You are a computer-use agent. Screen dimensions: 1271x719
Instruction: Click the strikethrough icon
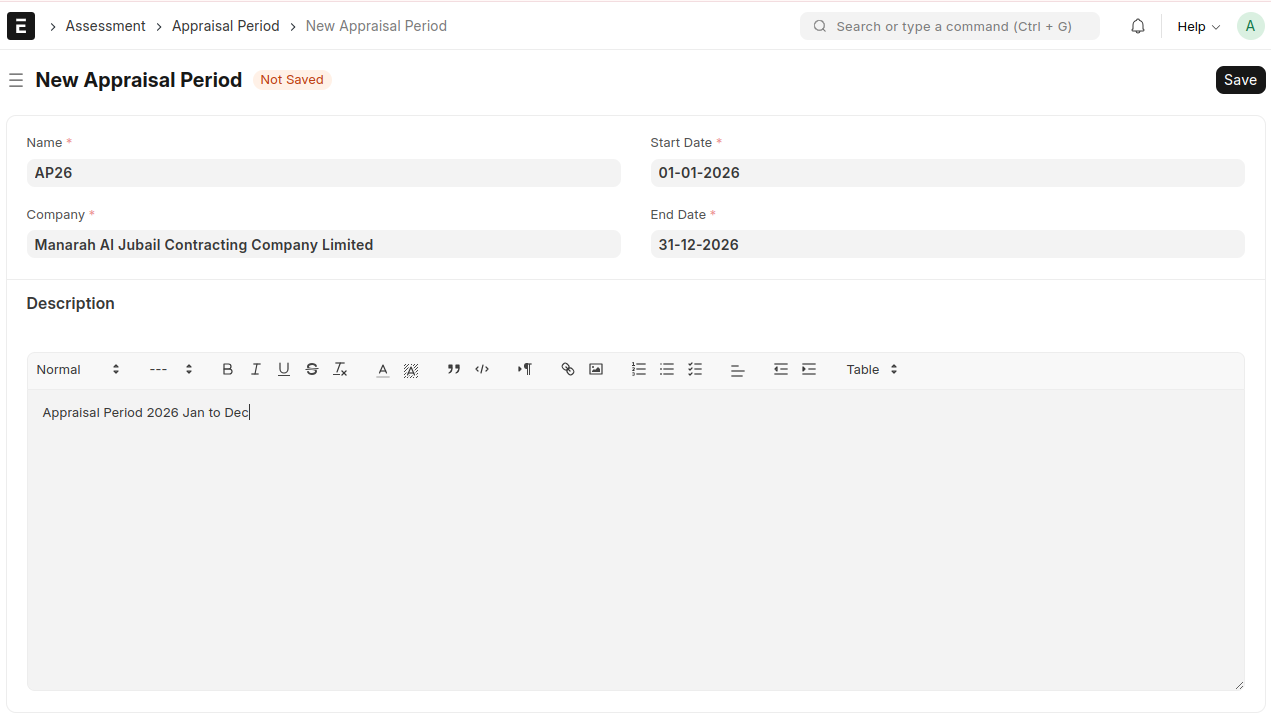coord(312,369)
